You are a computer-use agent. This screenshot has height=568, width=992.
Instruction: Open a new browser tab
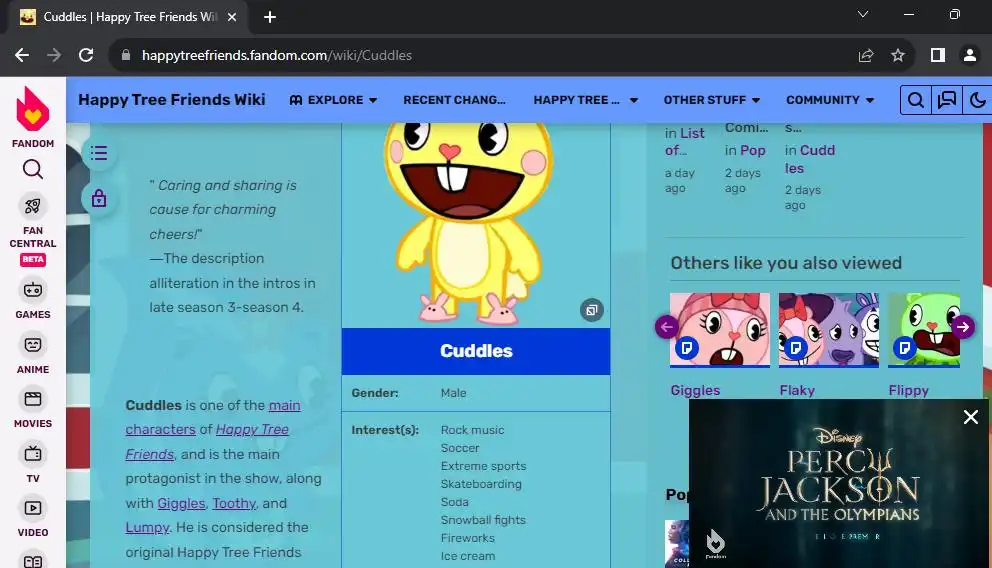[270, 17]
